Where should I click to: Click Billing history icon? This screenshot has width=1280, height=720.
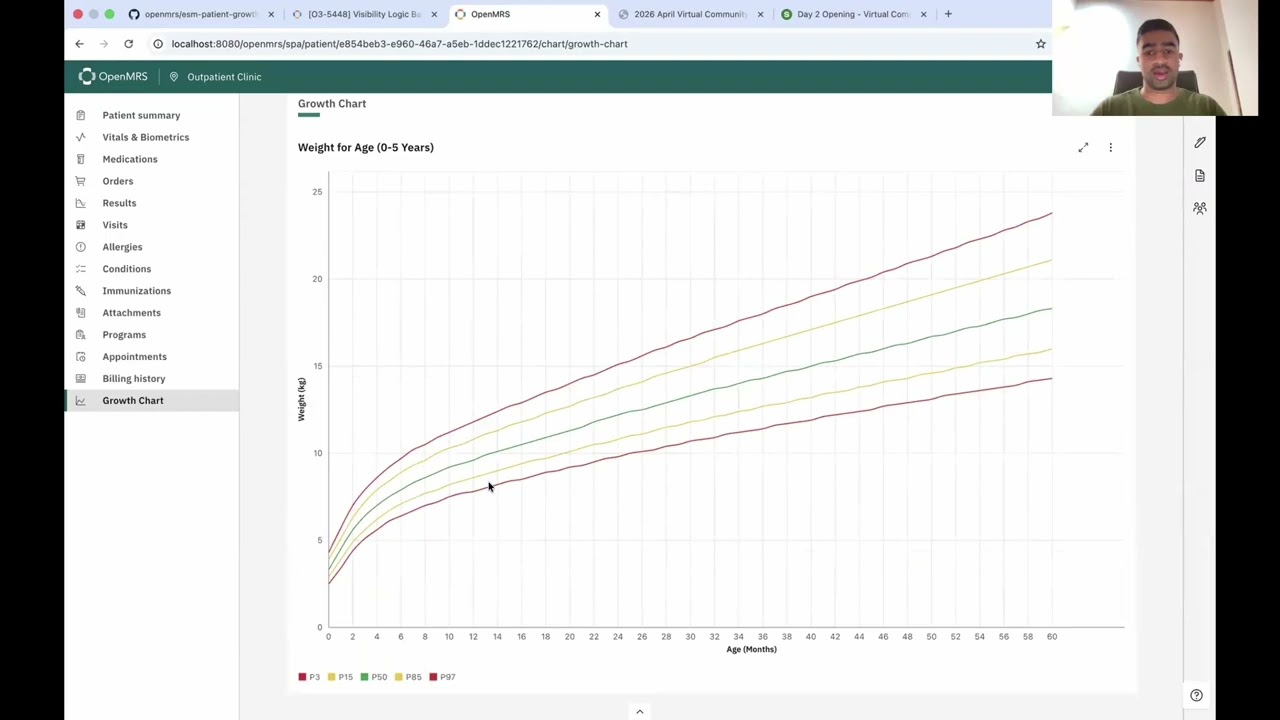81,379
